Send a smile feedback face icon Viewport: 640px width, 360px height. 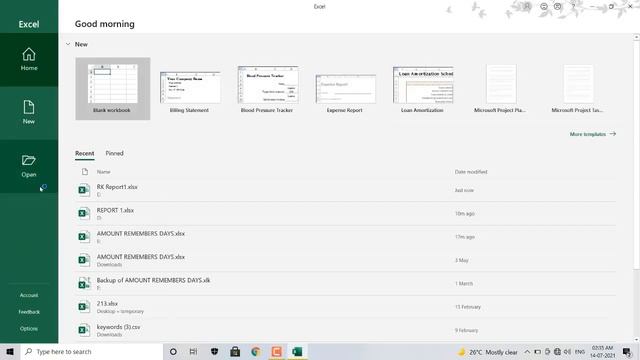[544, 6]
